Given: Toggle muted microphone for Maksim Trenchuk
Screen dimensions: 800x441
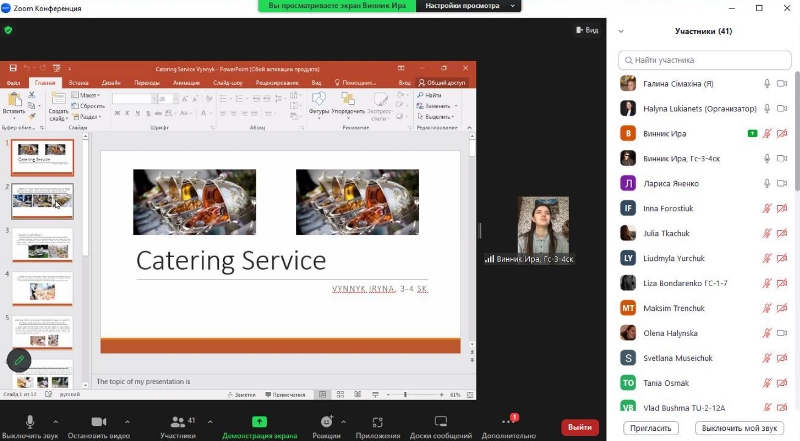Looking at the screenshot, I should point(767,308).
